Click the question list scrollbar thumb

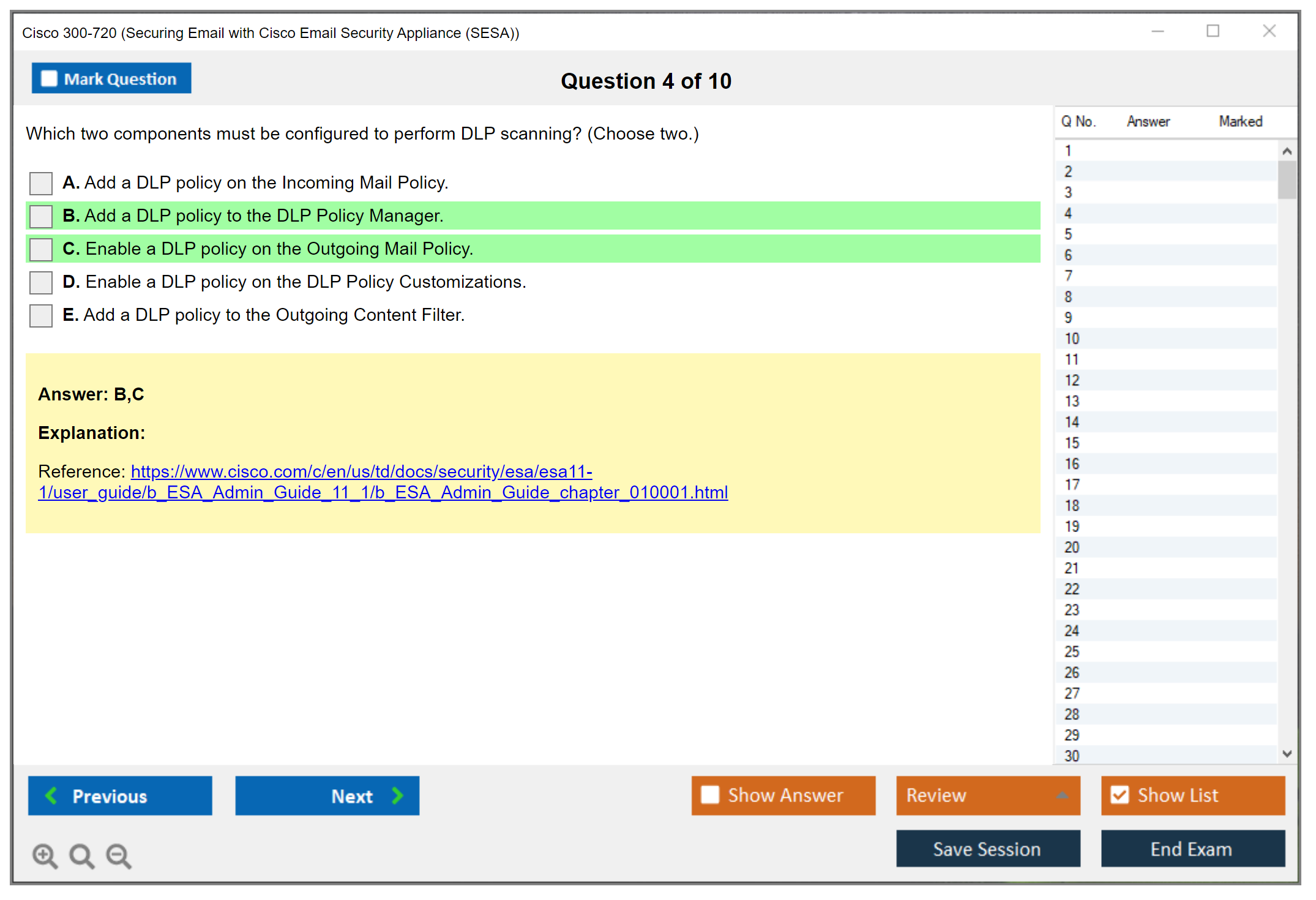1287,180
